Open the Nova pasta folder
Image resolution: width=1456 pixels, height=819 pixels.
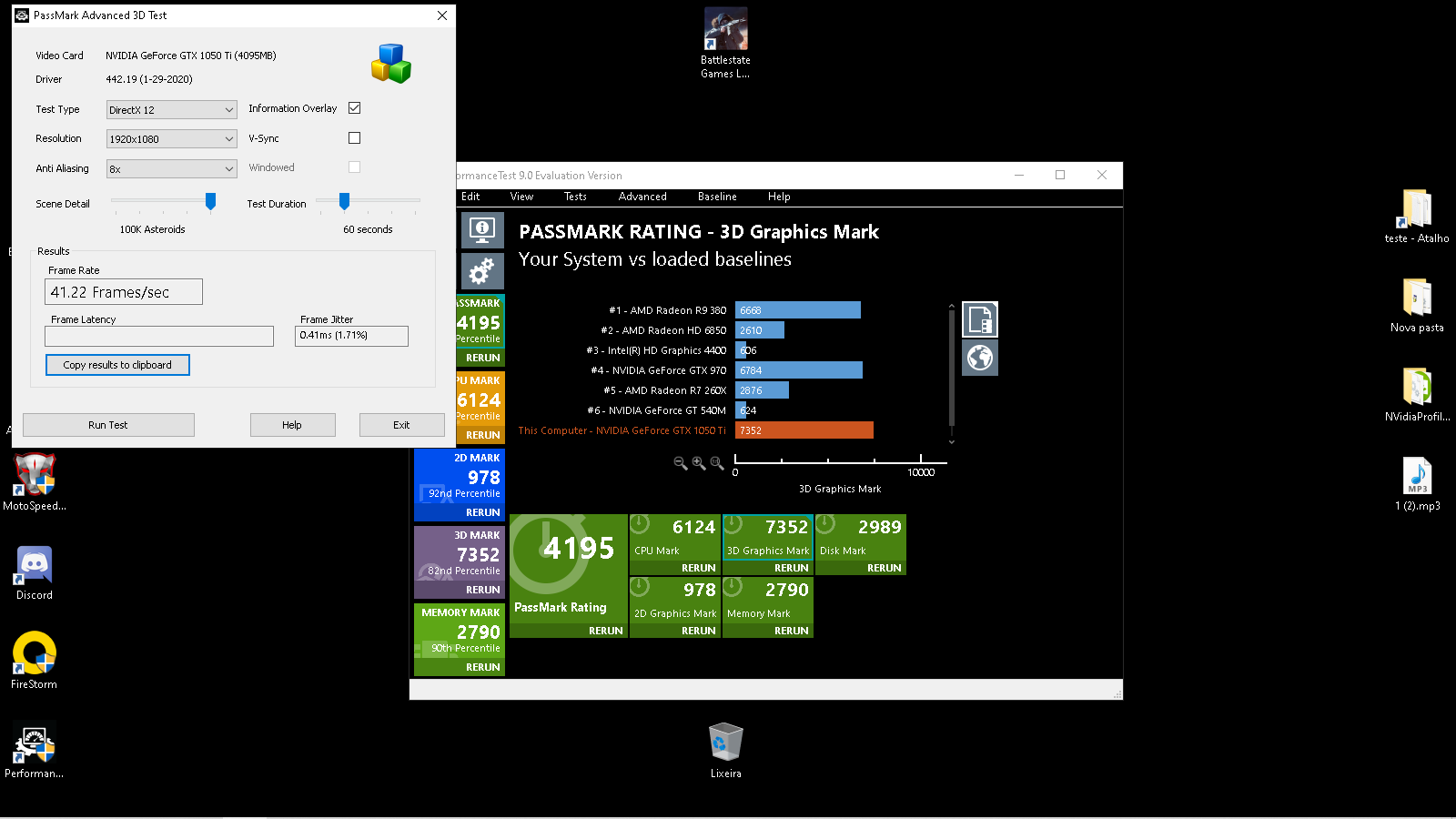tap(1417, 306)
